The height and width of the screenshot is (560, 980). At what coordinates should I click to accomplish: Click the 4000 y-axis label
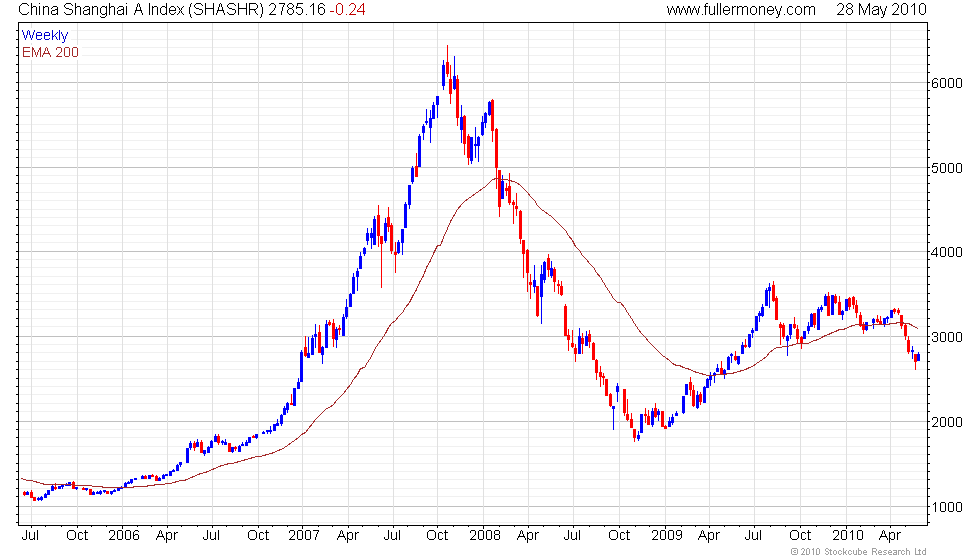pyautogui.click(x=946, y=252)
